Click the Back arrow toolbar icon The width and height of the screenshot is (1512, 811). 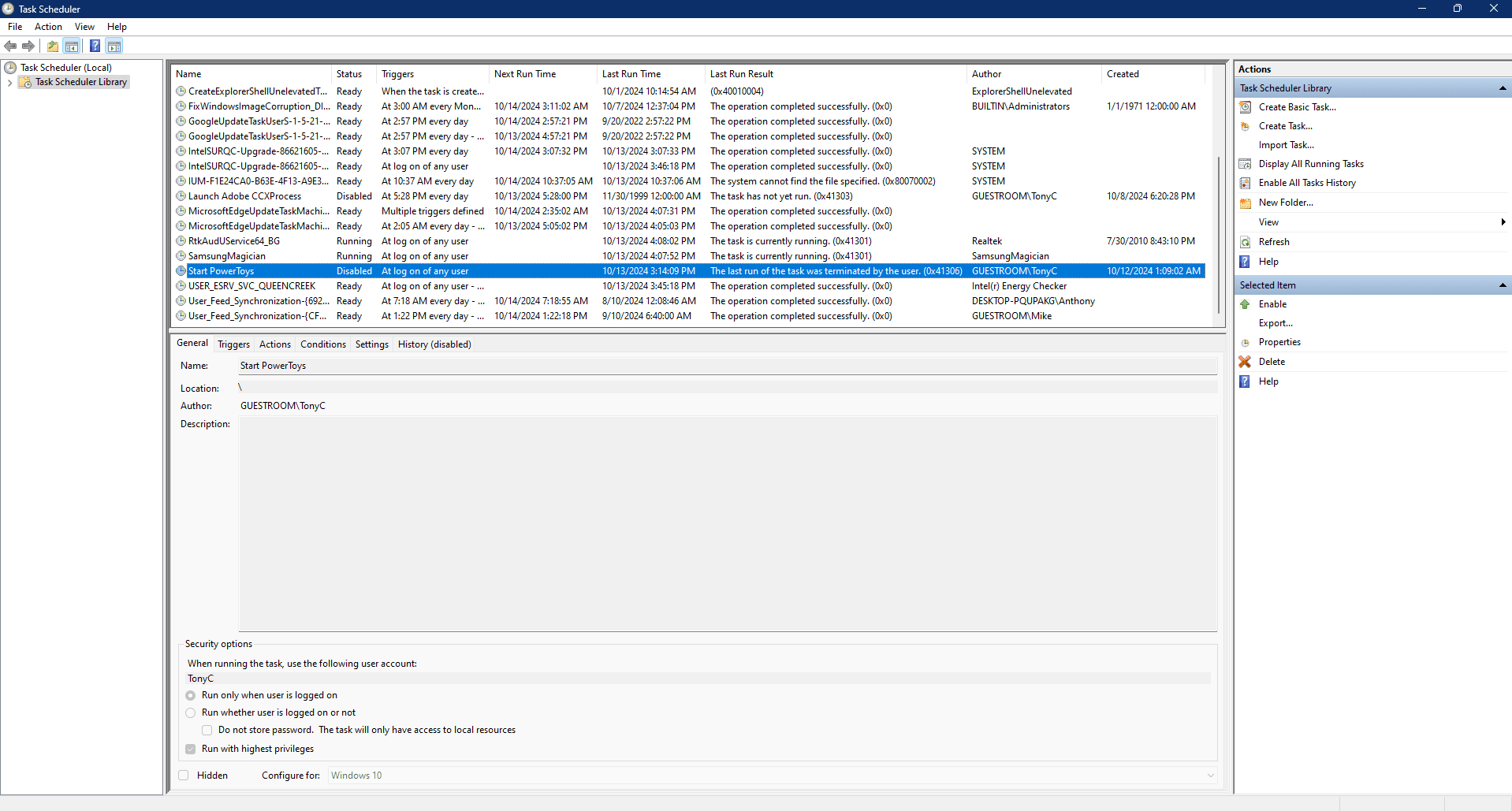(11, 46)
